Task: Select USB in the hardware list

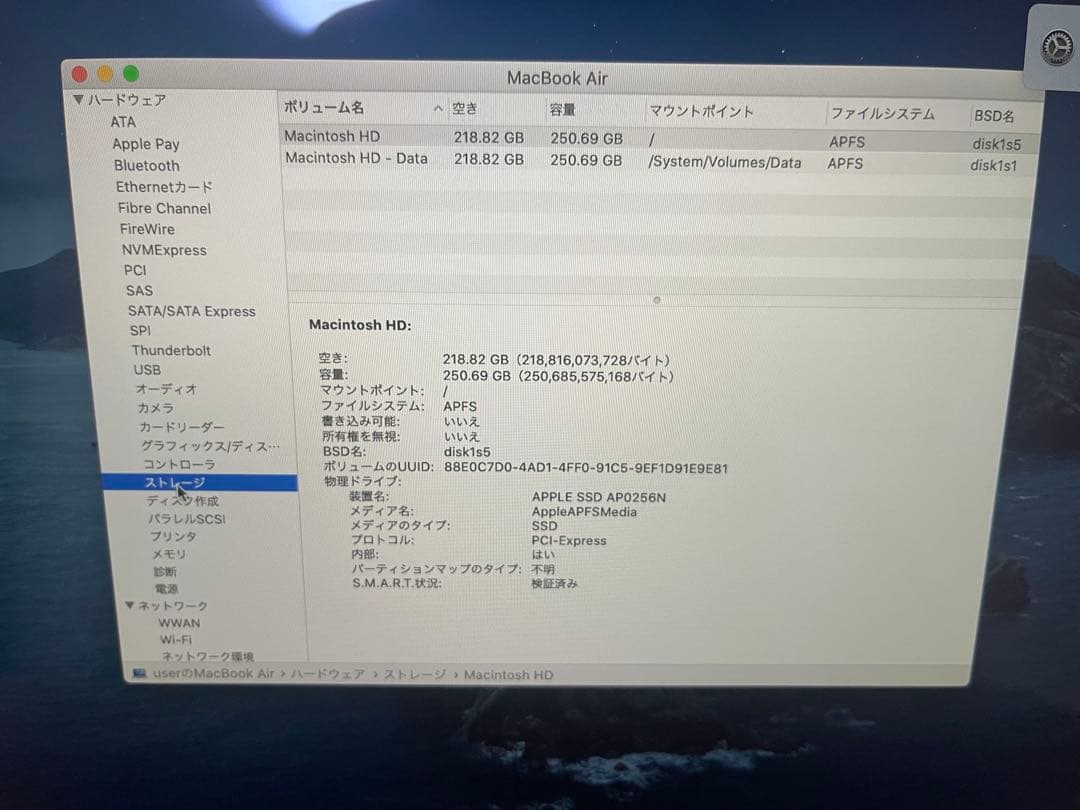Action: [147, 369]
